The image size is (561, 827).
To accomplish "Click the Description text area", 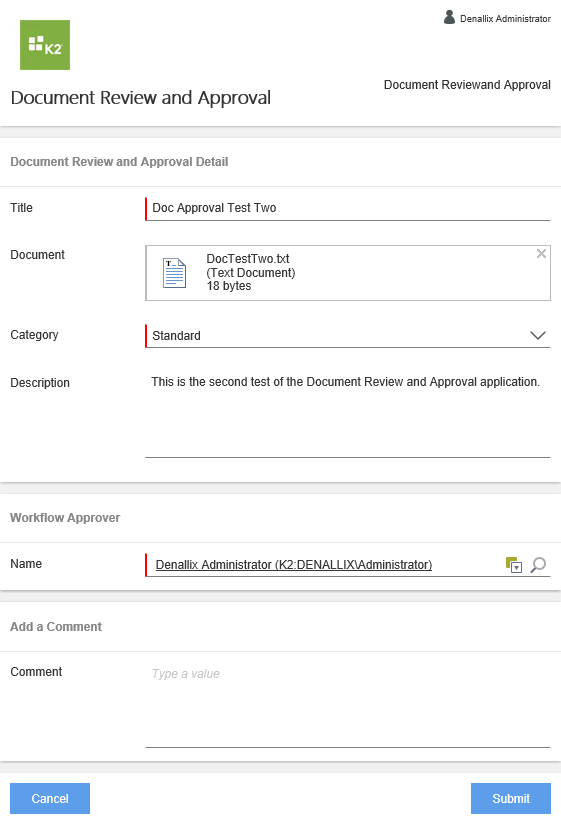I will pyautogui.click(x=348, y=414).
